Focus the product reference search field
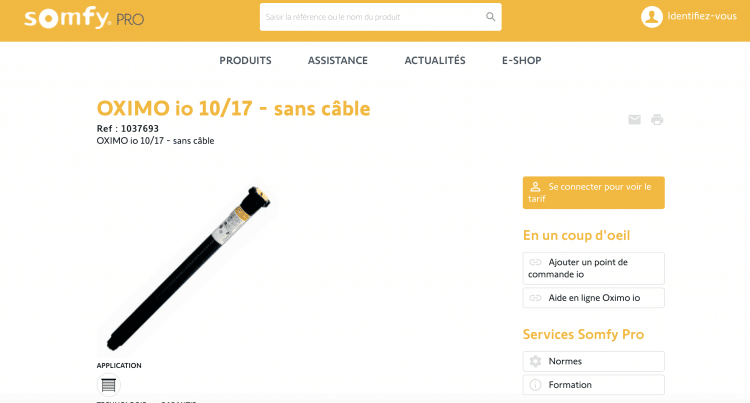The height and width of the screenshot is (403, 750). pos(373,17)
